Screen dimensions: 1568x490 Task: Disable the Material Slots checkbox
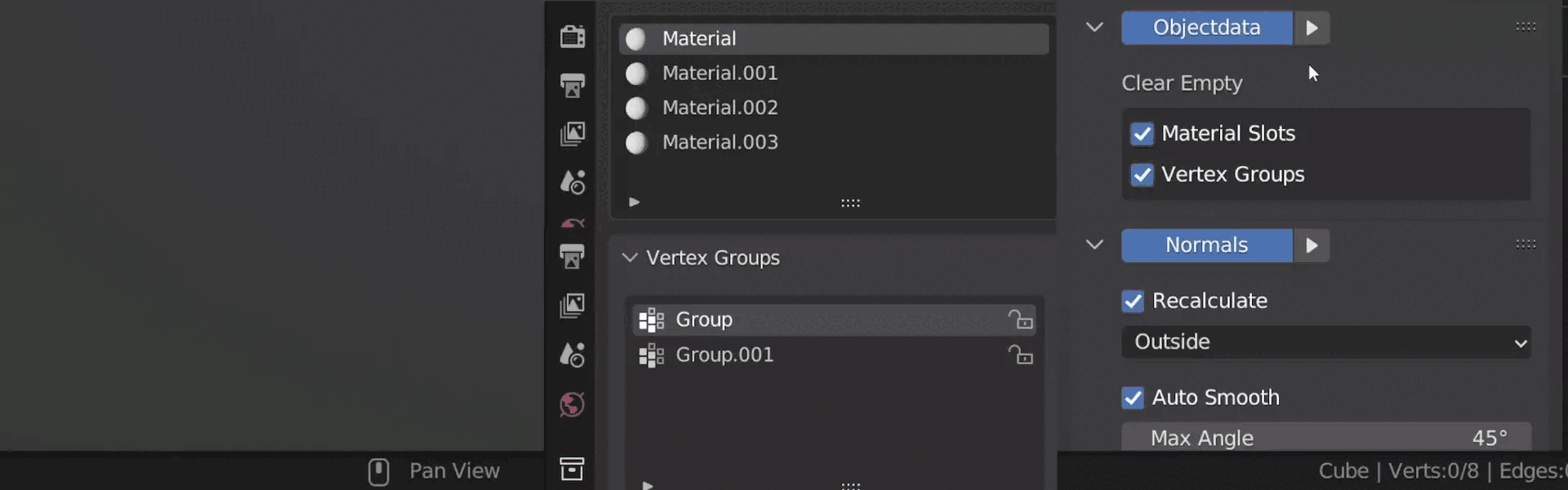click(x=1142, y=133)
